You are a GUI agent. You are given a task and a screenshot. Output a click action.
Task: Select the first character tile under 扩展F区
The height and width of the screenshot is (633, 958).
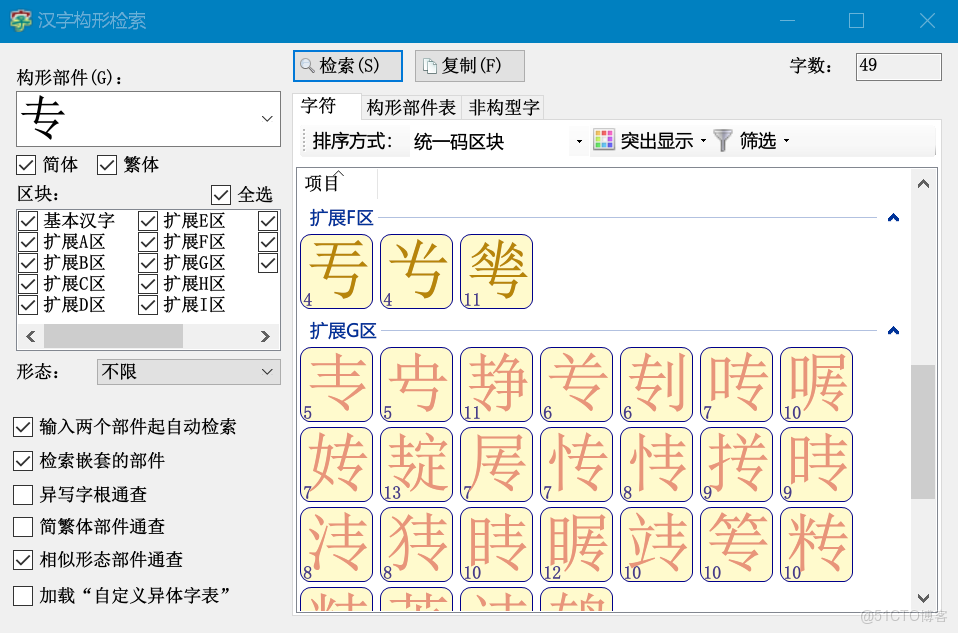point(336,270)
